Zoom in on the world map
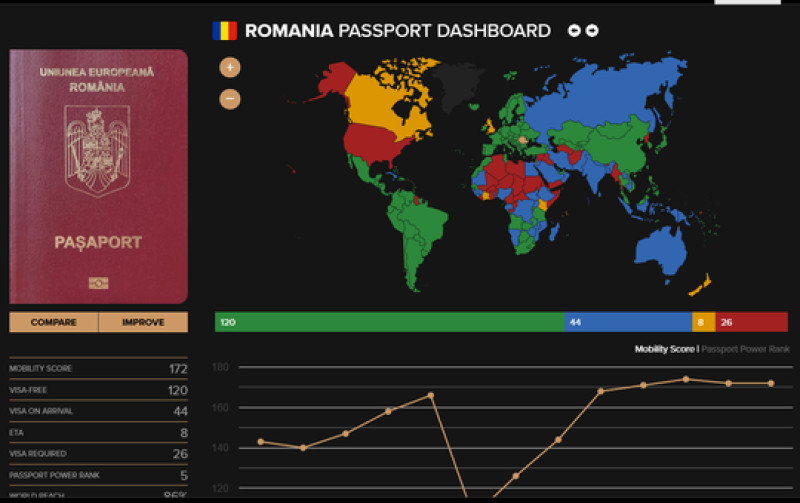Viewport: 800px width, 503px height. point(230,68)
